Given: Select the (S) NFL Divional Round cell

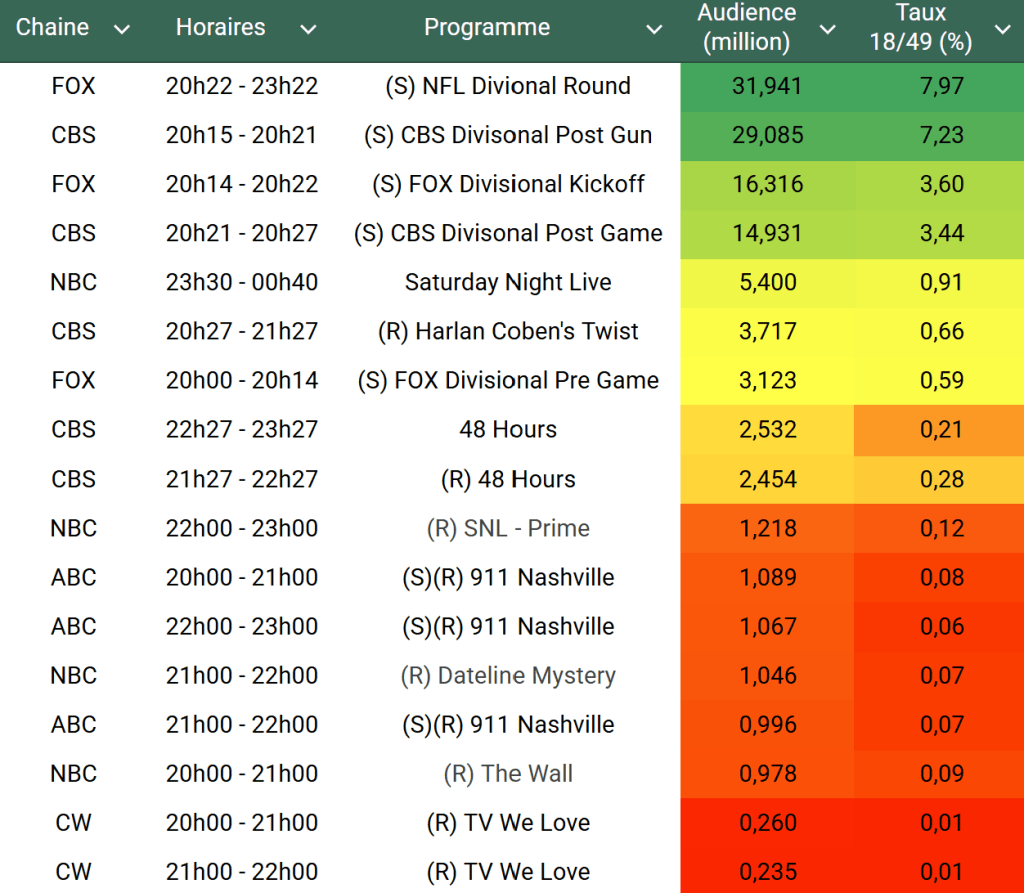Looking at the screenshot, I should [508, 86].
